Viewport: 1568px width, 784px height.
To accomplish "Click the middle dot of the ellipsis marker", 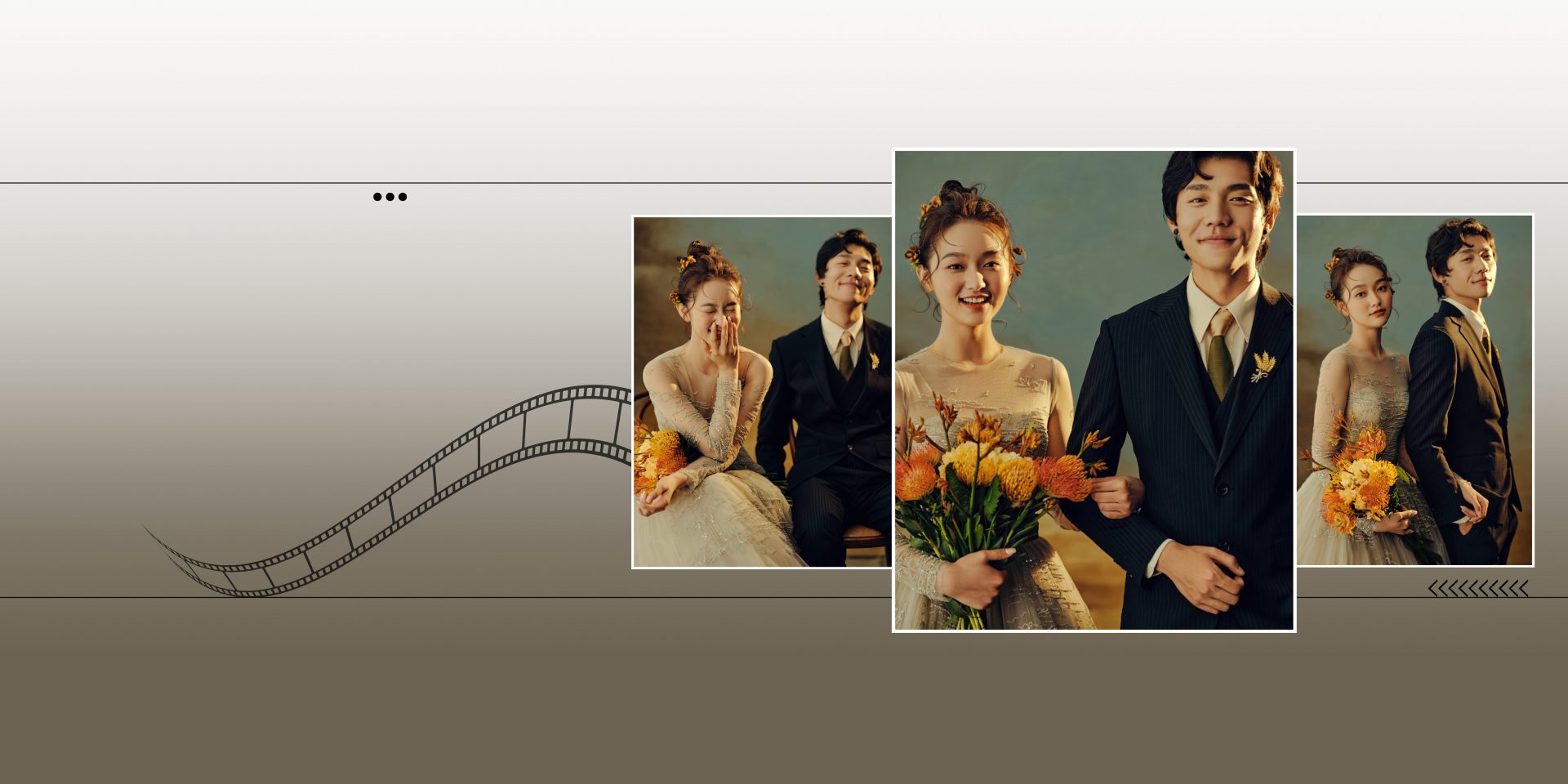I will [x=390, y=196].
